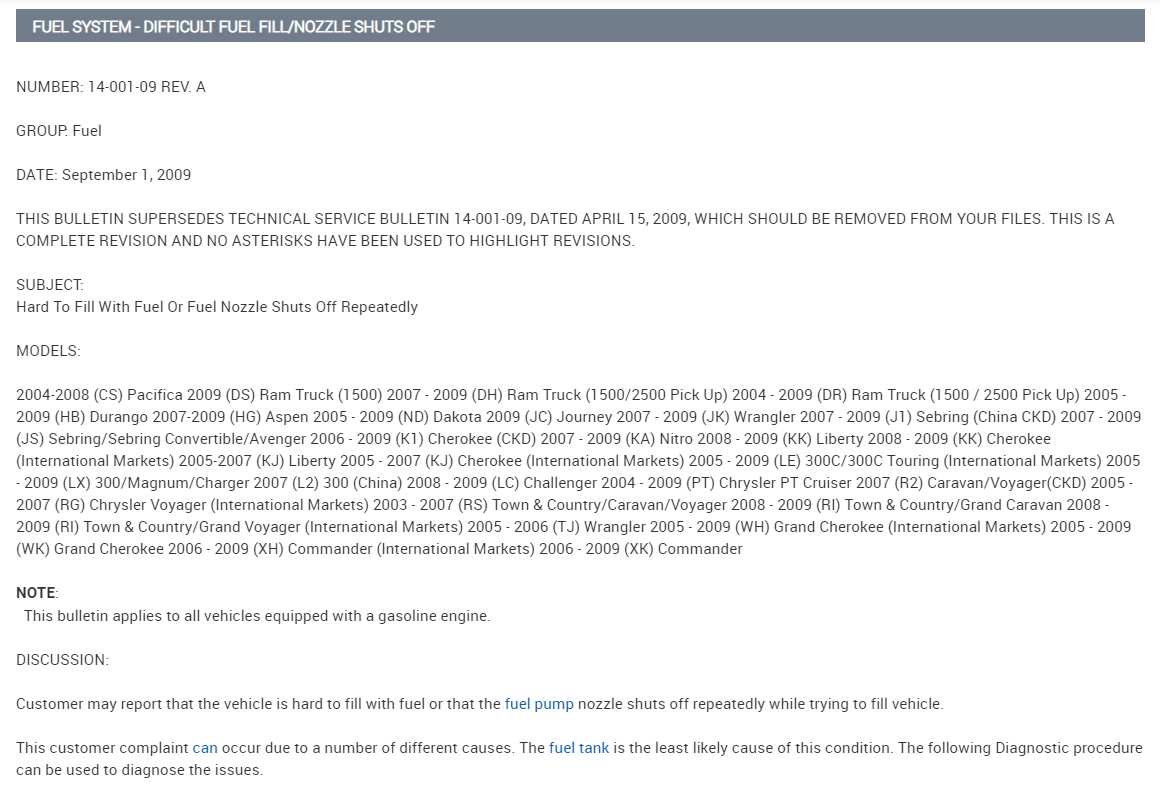This screenshot has height=797, width=1160.
Task: Click the DATE September 1, 2009 line
Action: click(x=103, y=175)
